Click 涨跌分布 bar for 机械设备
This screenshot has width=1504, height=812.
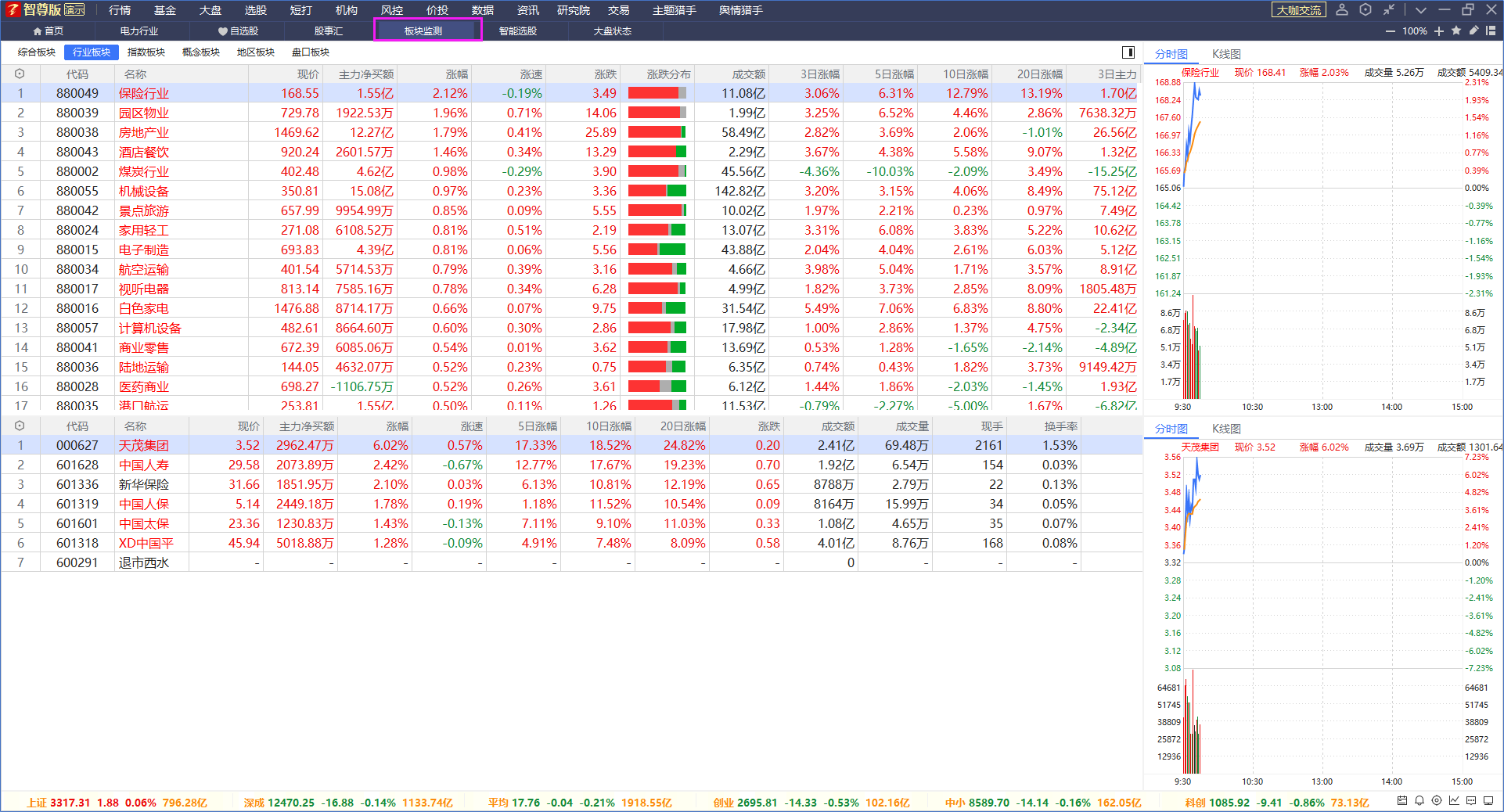(657, 191)
